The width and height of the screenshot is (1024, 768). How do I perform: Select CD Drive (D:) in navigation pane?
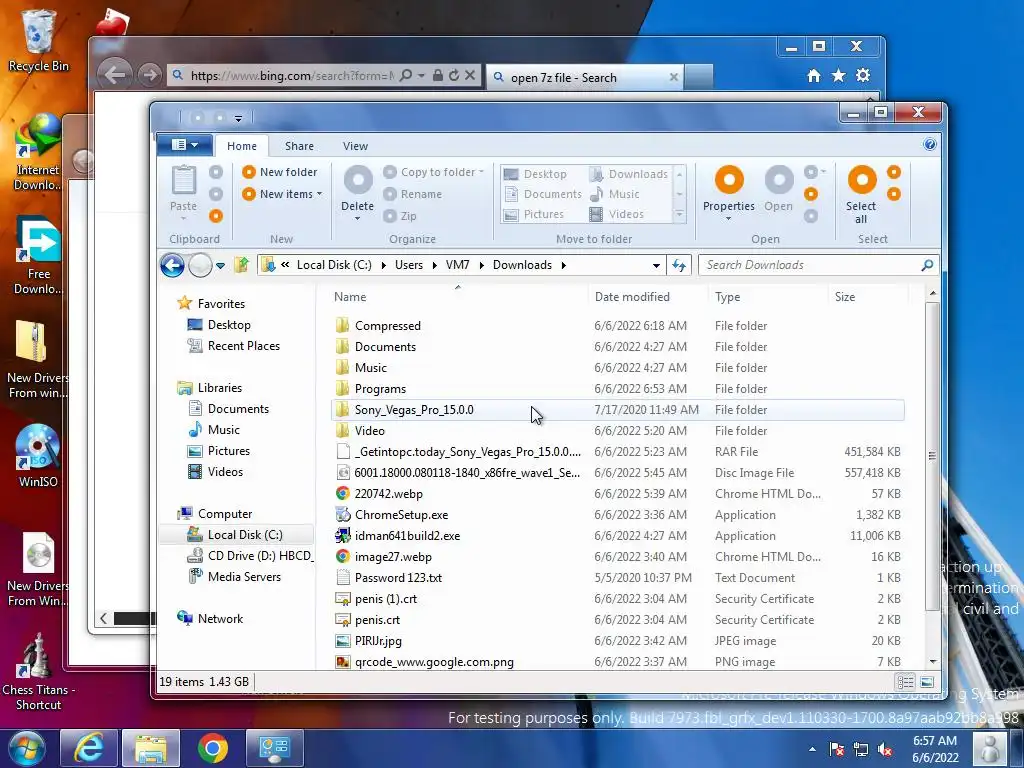[250, 556]
